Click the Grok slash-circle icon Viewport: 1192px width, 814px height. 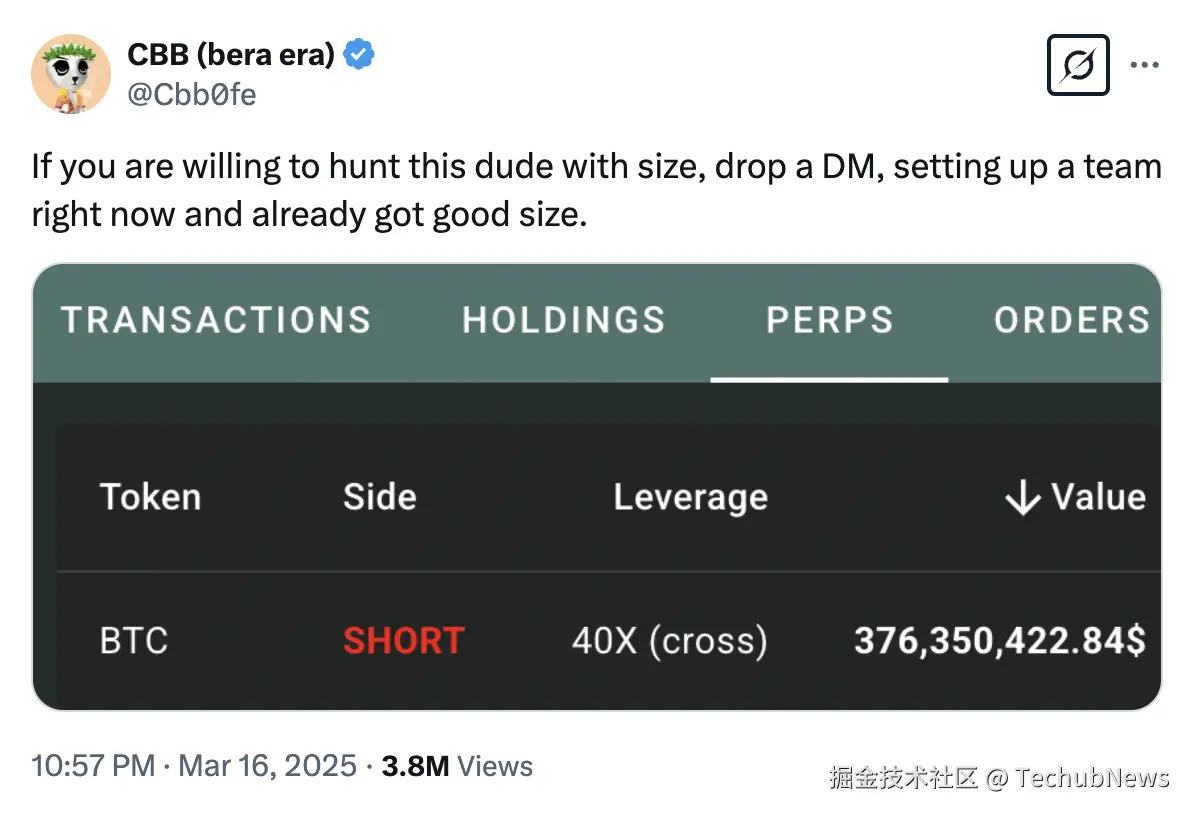[x=1078, y=65]
